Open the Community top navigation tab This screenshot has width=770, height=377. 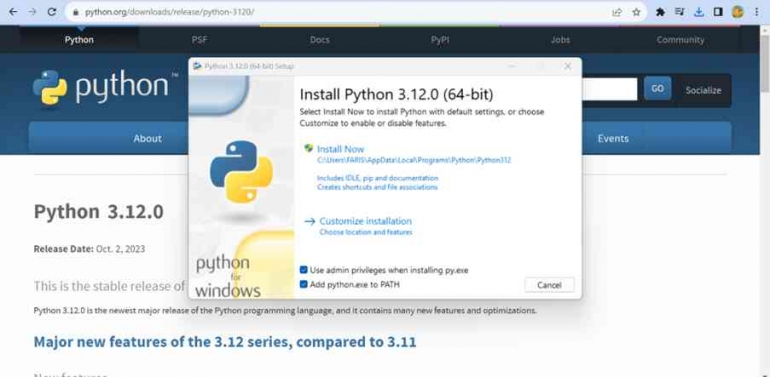coord(681,40)
